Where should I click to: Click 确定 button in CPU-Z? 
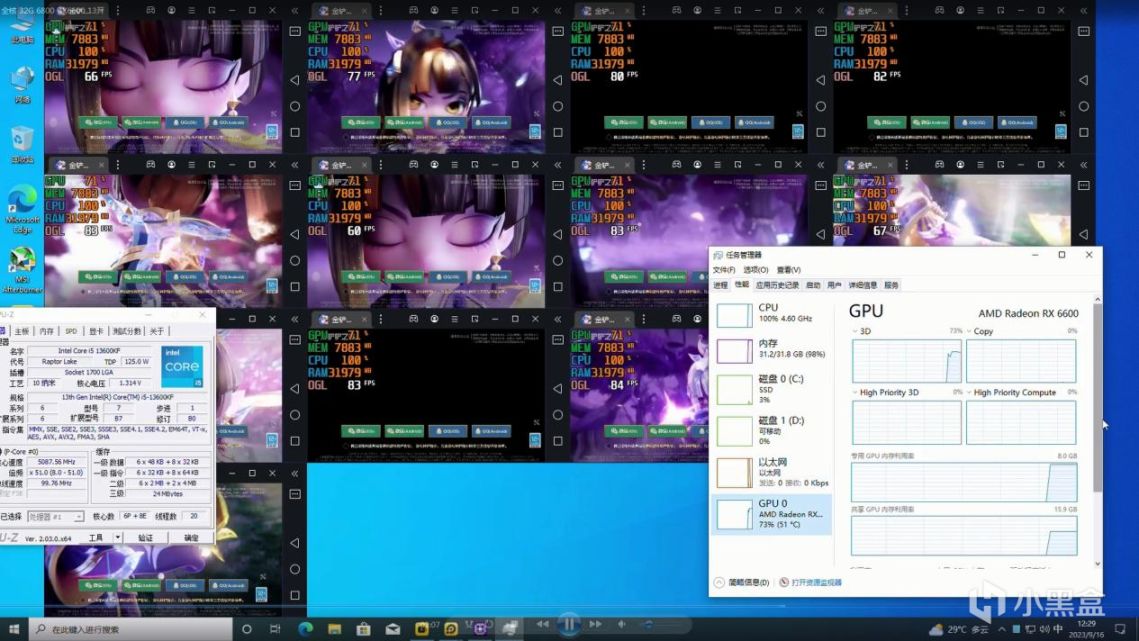point(191,538)
